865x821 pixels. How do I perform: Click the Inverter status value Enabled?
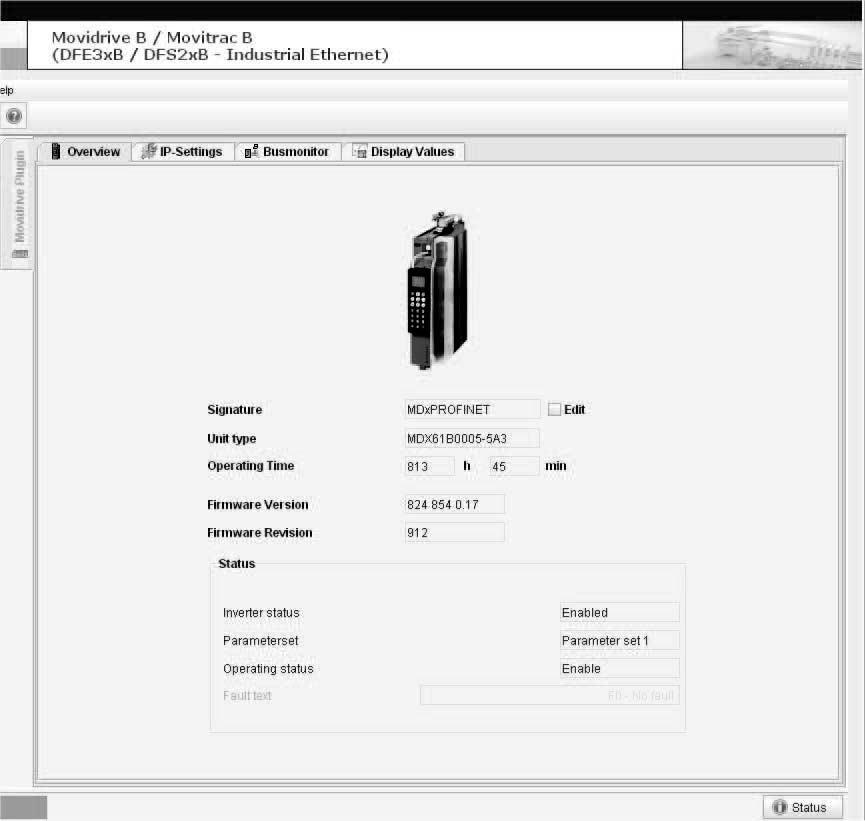point(620,612)
